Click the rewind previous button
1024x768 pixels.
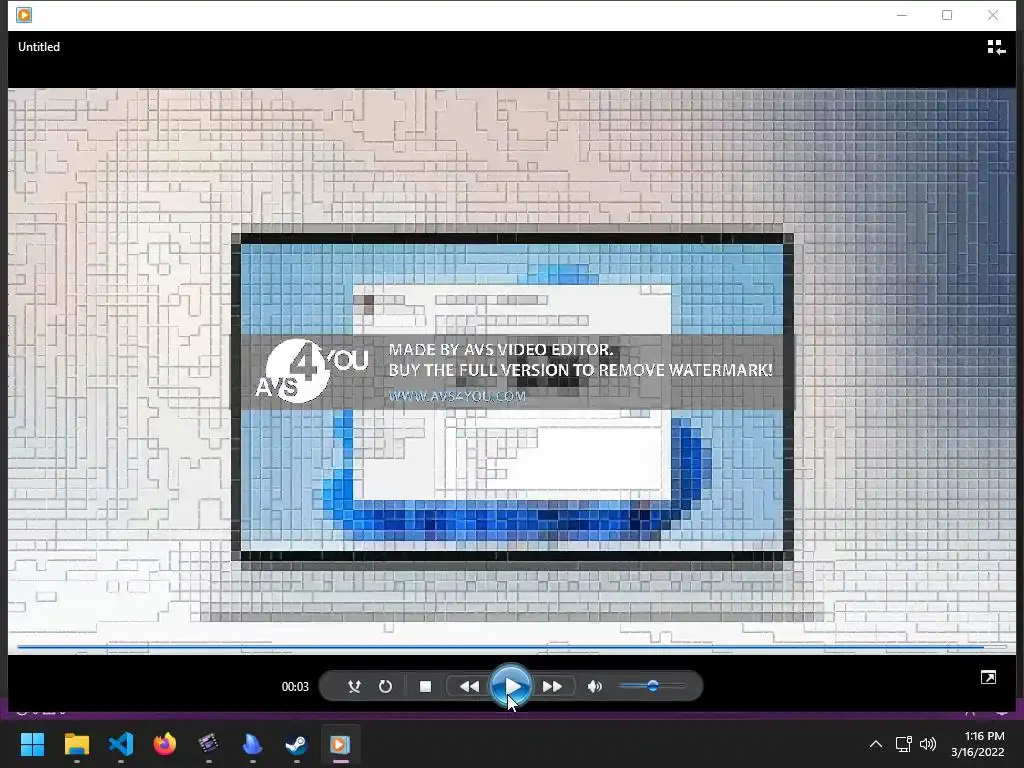tap(469, 686)
